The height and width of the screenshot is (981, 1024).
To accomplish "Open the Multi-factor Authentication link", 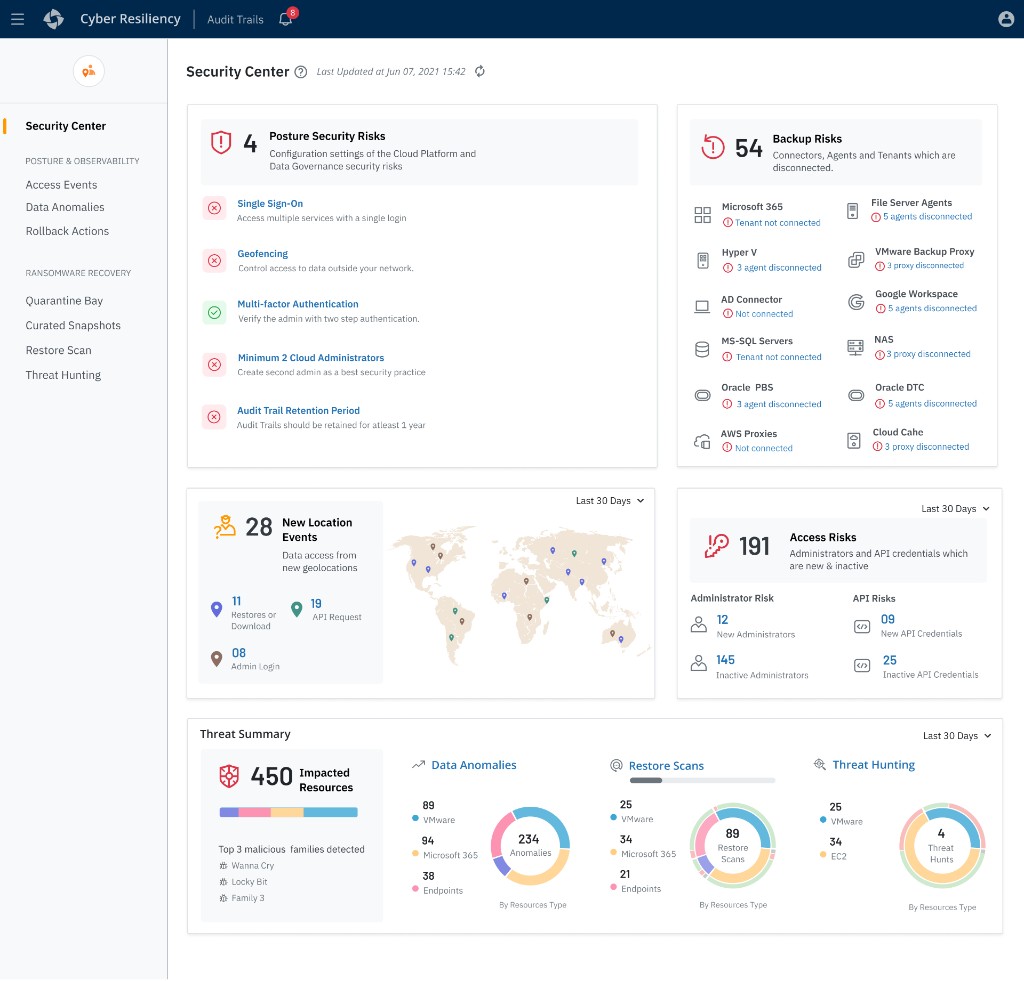I will pos(298,304).
